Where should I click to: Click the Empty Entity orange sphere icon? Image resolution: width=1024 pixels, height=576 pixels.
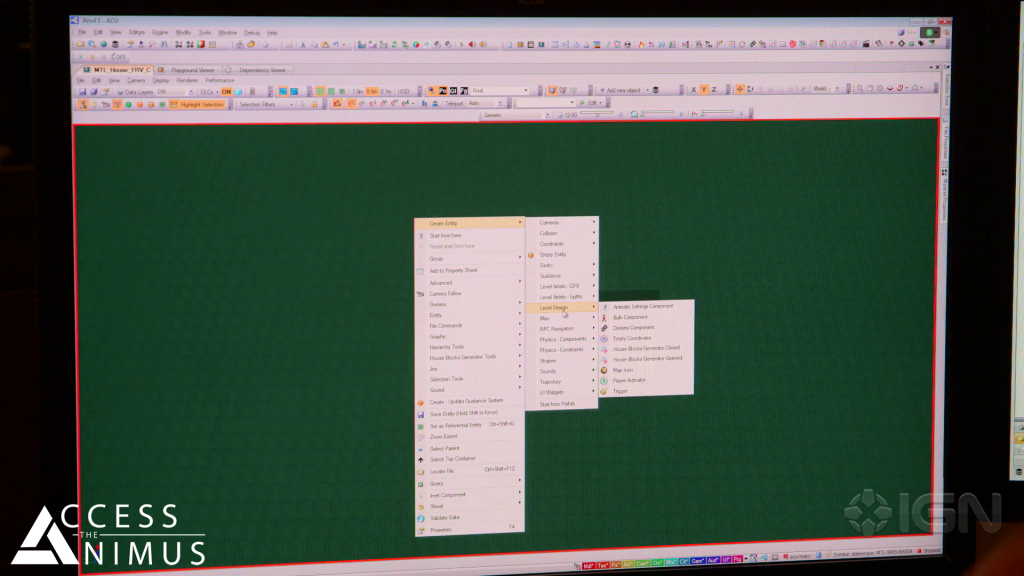531,255
